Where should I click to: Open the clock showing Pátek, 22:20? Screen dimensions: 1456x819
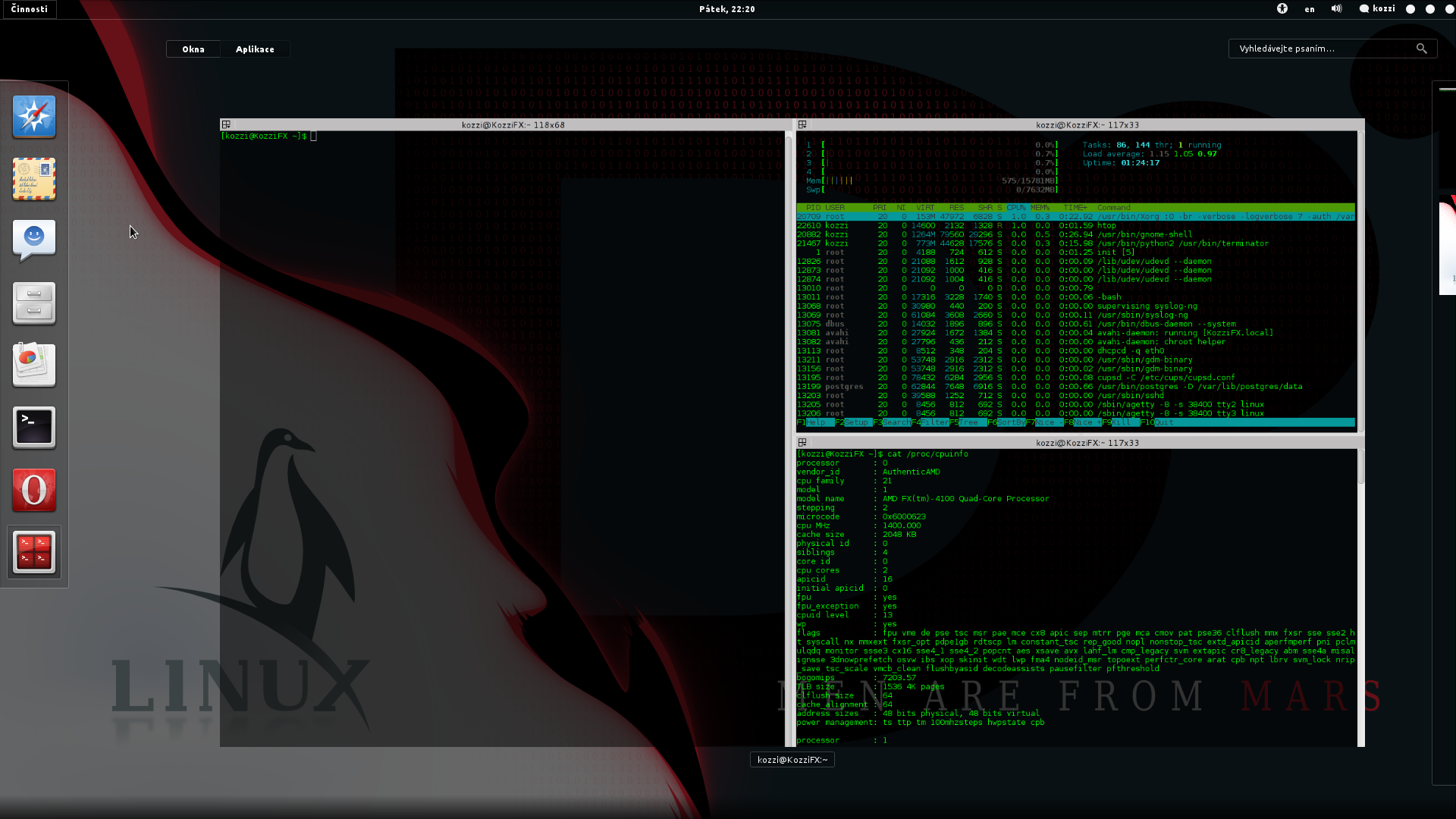(727, 9)
